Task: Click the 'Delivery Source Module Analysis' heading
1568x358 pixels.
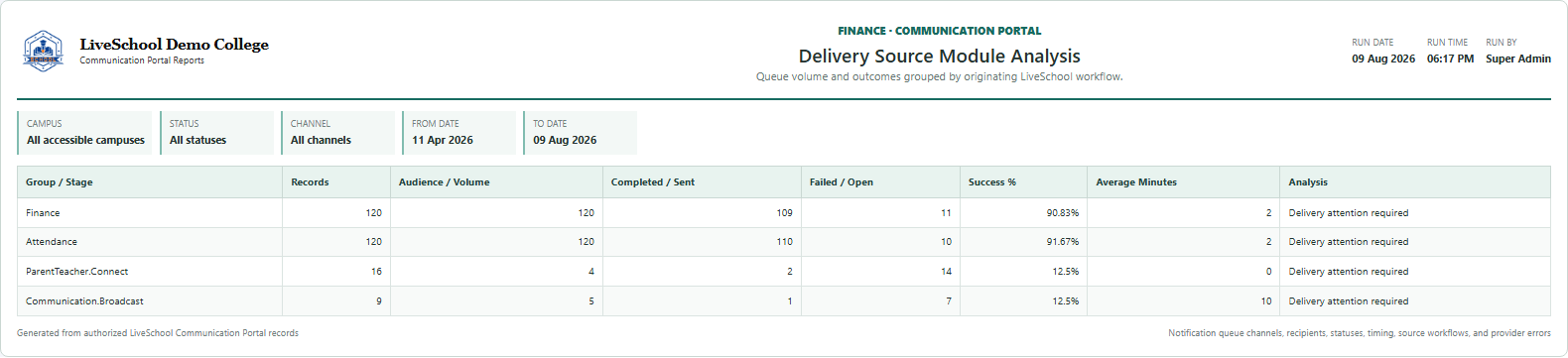Action: (939, 57)
